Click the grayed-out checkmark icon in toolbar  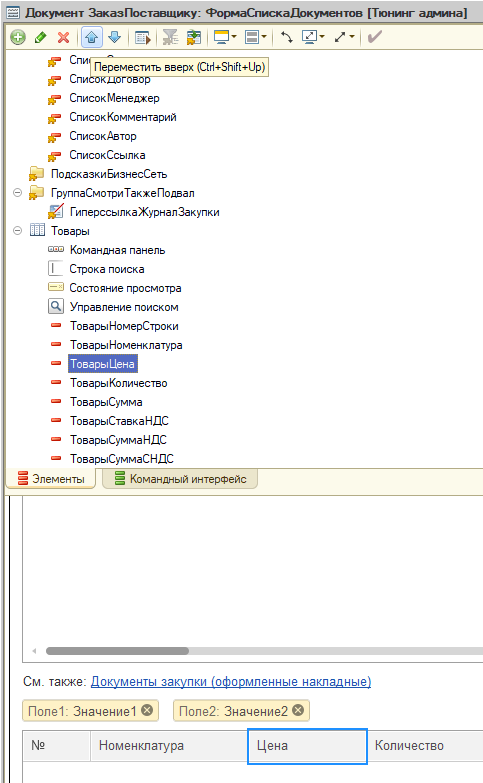click(x=375, y=37)
